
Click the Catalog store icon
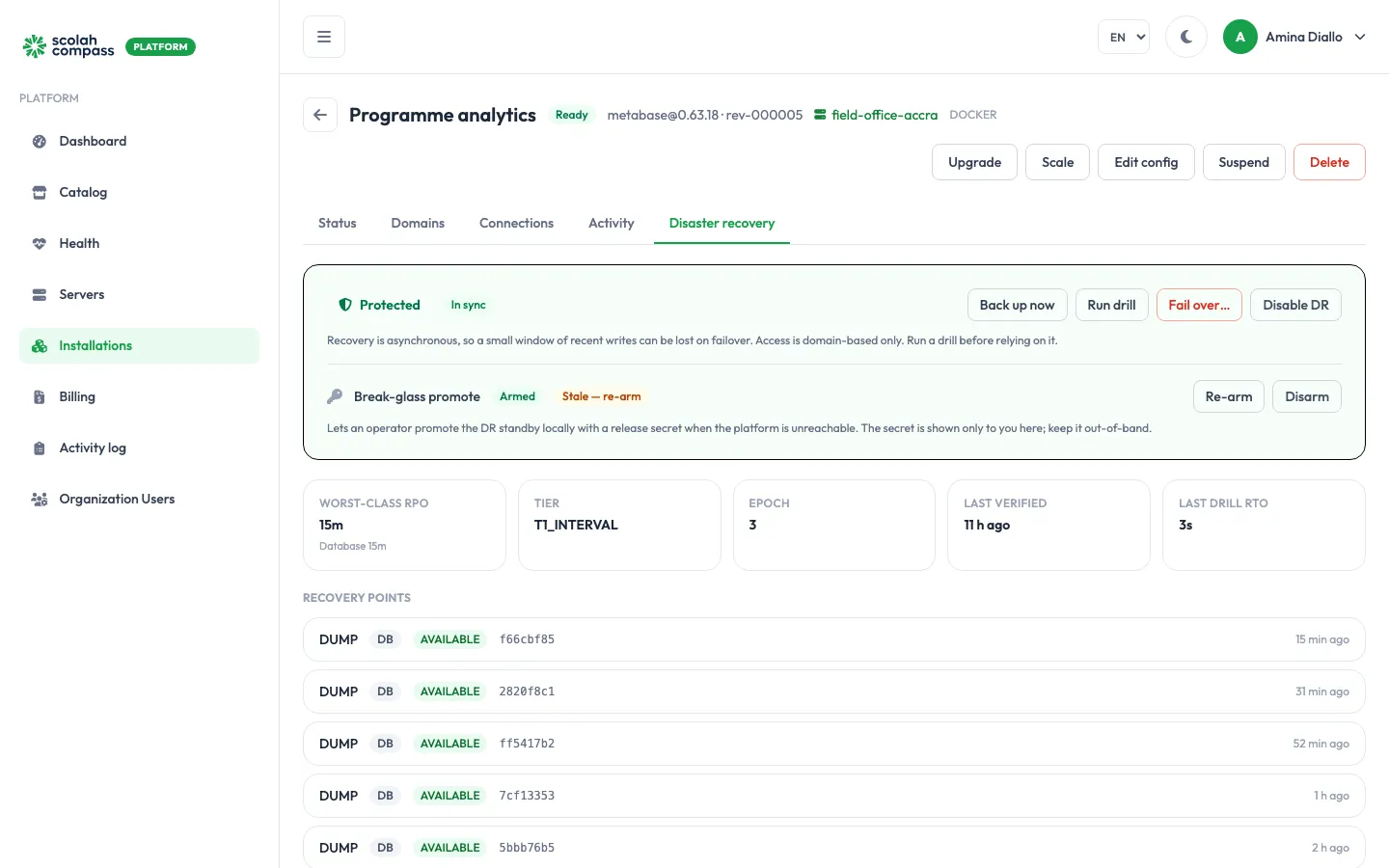[x=40, y=193]
